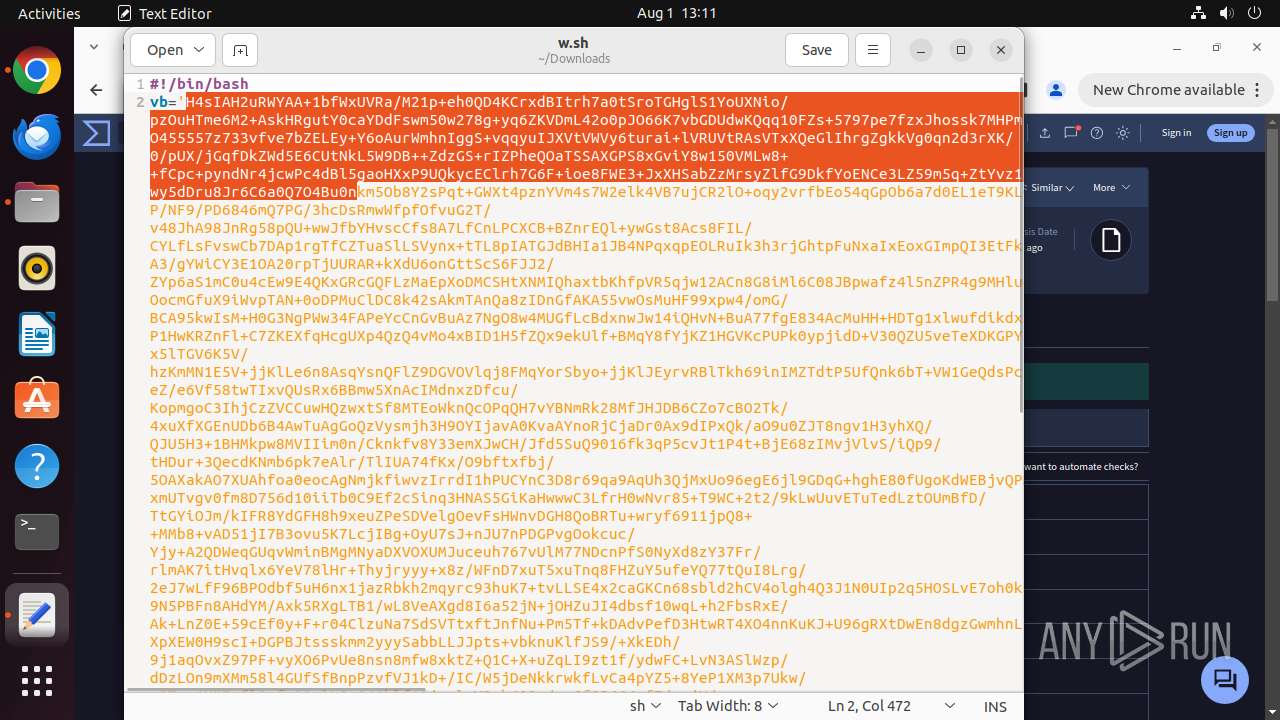This screenshot has width=1280, height=720.
Task: Click the Ln 2, Col 472 position indicator
Action: 869,706
